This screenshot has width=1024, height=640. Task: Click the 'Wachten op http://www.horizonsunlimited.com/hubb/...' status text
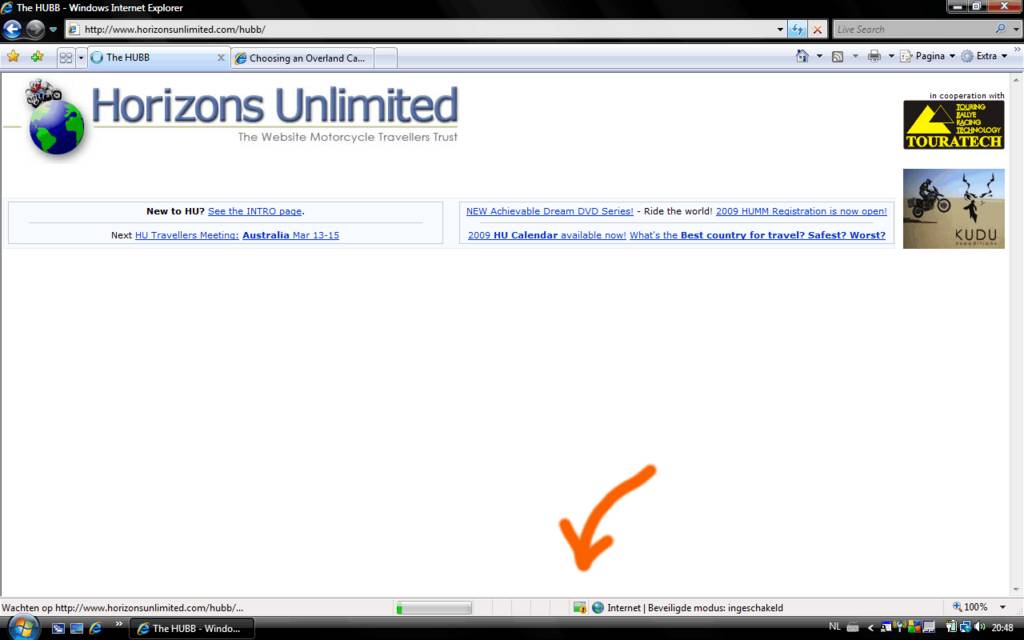pyautogui.click(x=123, y=608)
